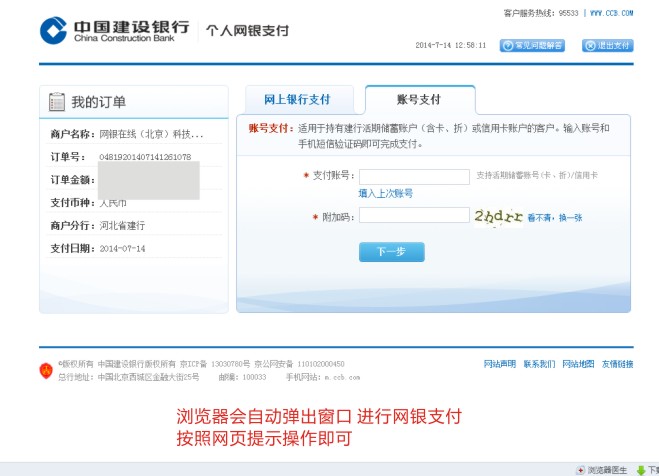Click the police shield badge icon in footer
This screenshot has height=476, width=659.
pyautogui.click(x=45, y=370)
